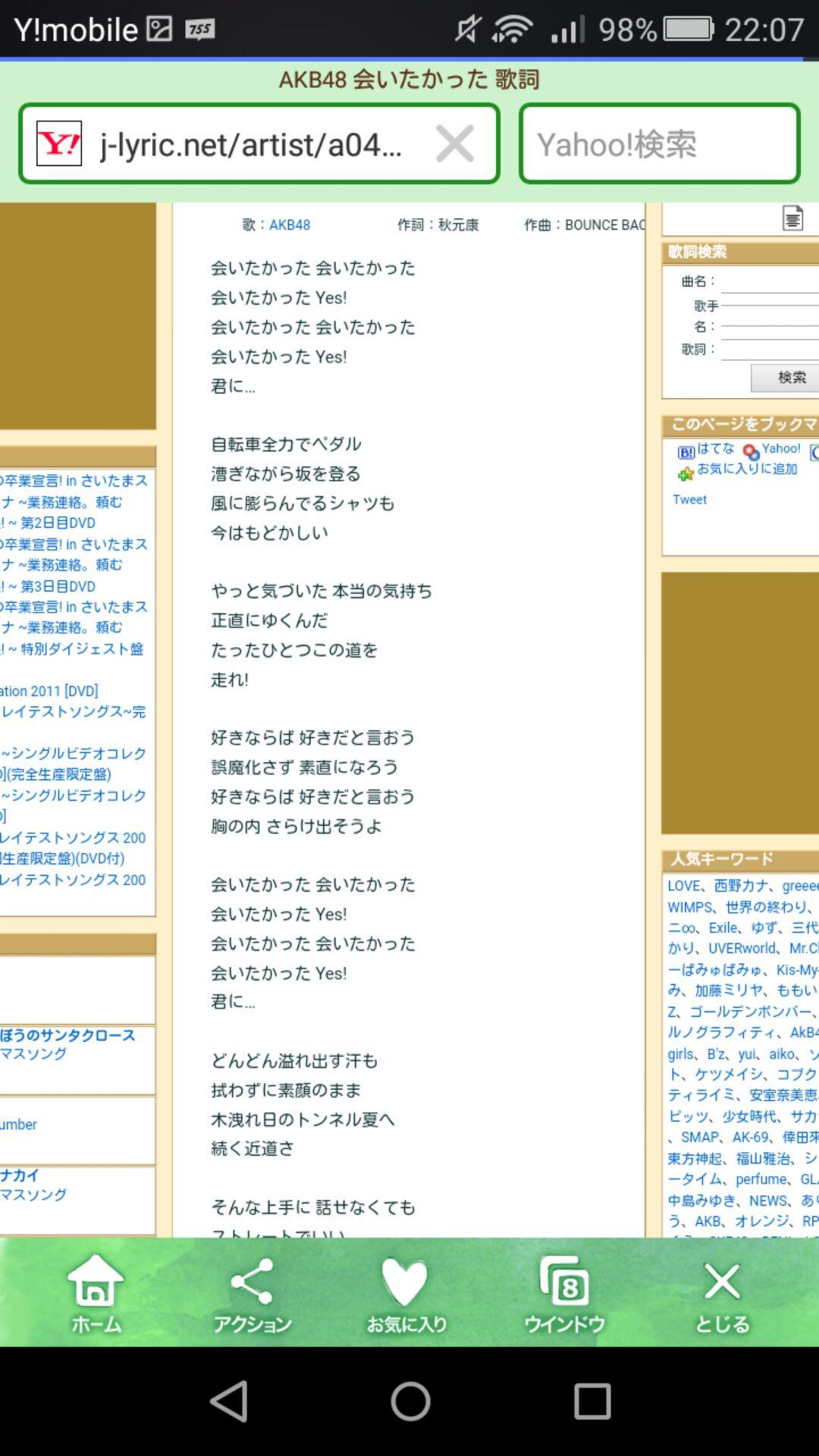Click the 歌詞 search input field
Screen dimensions: 819x1456
[x=770, y=349]
